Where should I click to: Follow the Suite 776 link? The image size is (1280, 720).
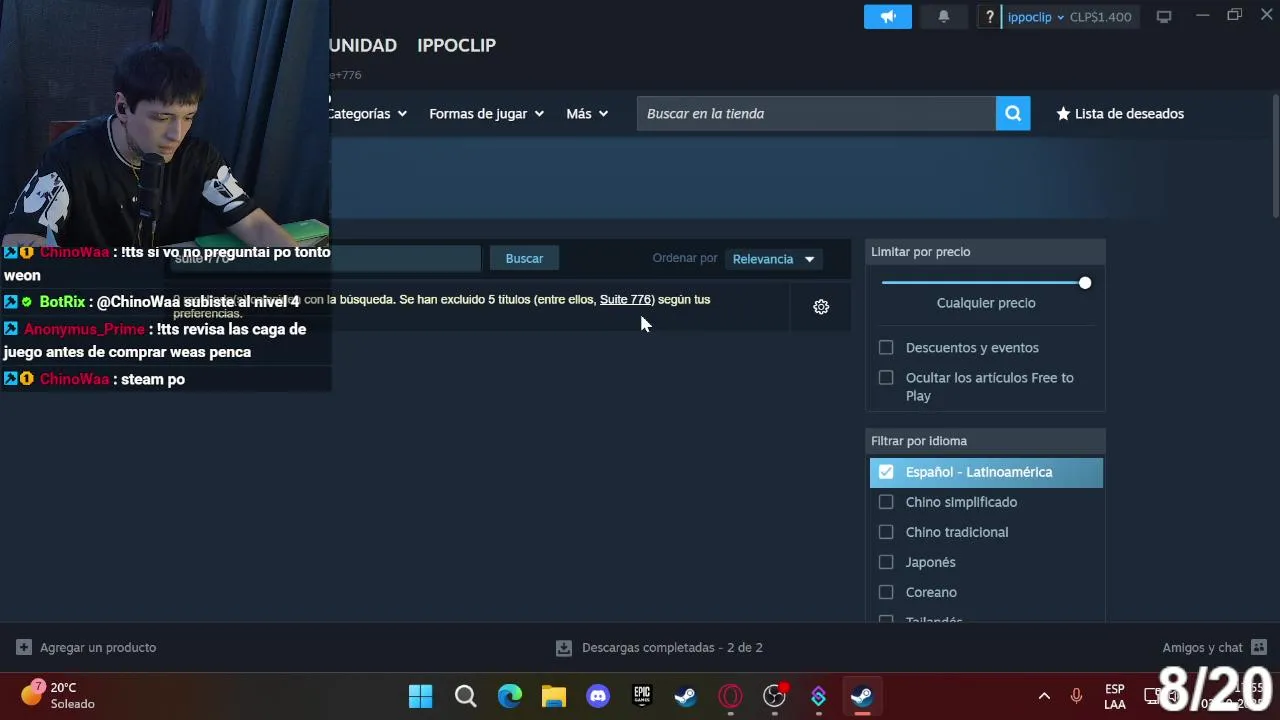click(626, 300)
